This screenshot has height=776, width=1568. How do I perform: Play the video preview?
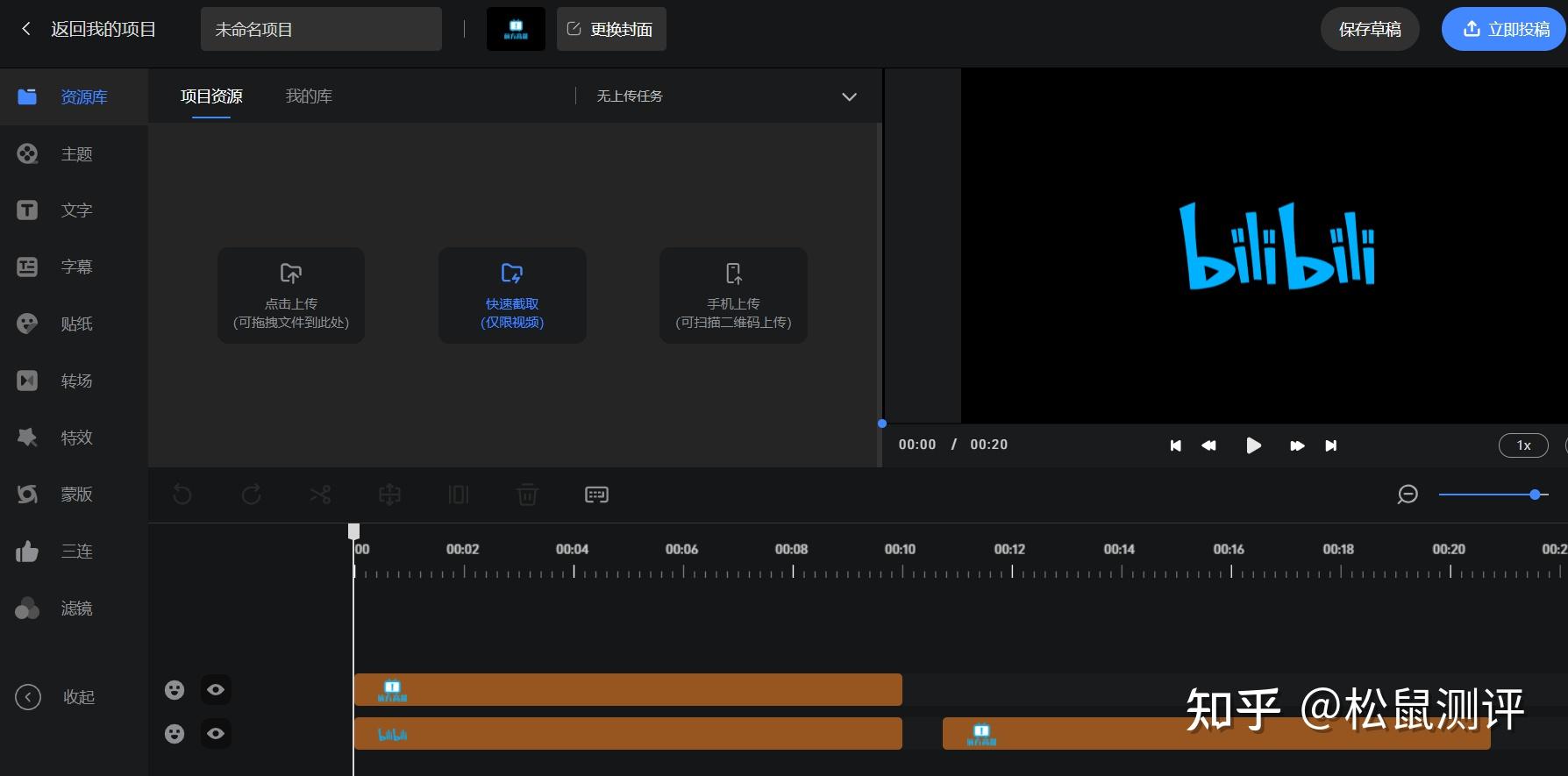coord(1253,445)
